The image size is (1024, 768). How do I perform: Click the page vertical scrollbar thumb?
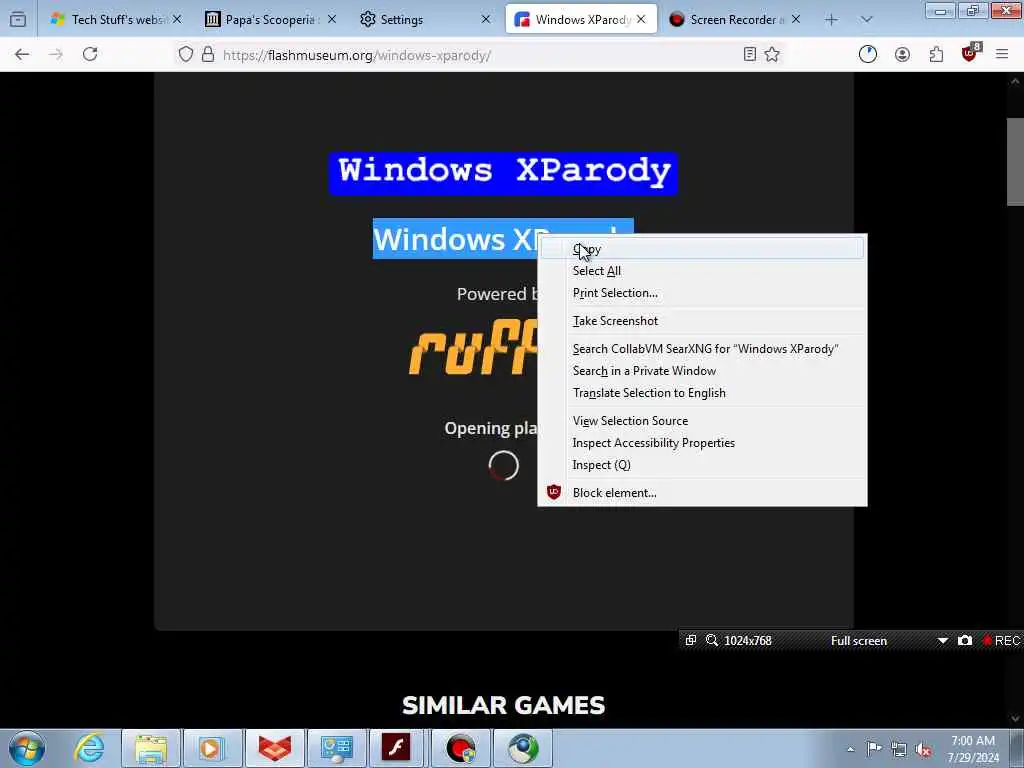(1015, 162)
